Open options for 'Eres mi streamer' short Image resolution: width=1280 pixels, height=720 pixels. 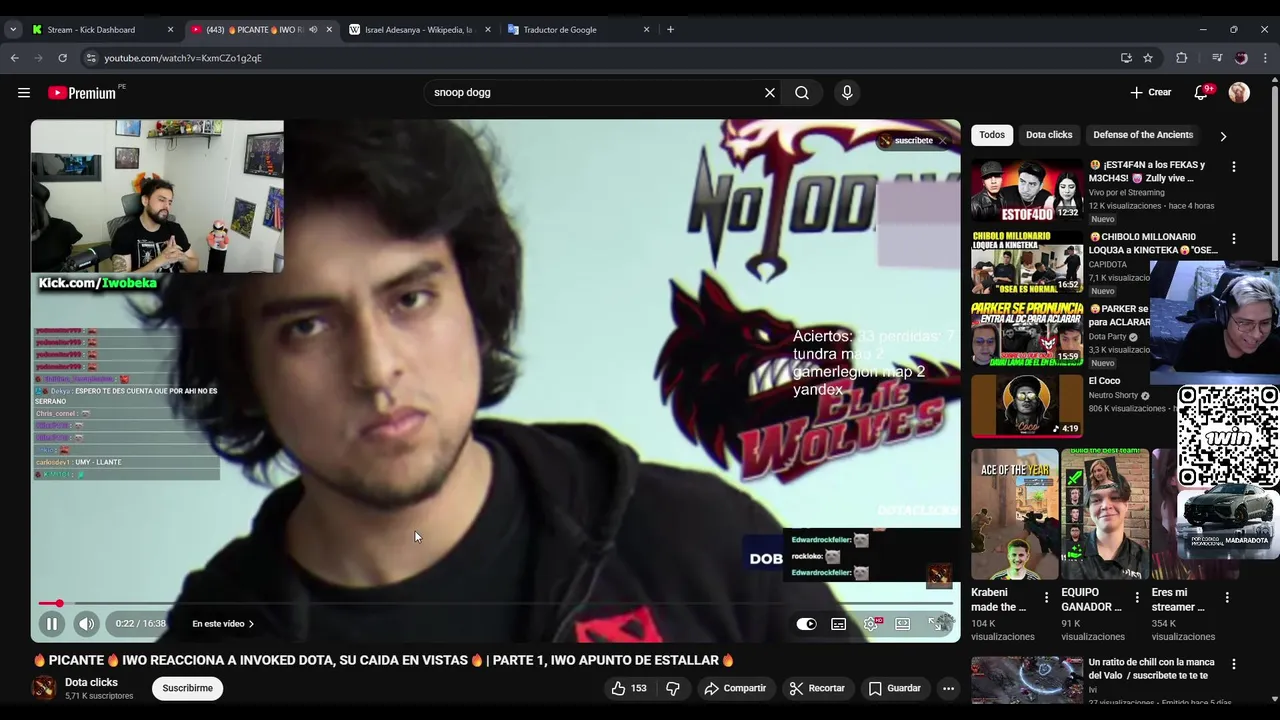pos(1227,597)
